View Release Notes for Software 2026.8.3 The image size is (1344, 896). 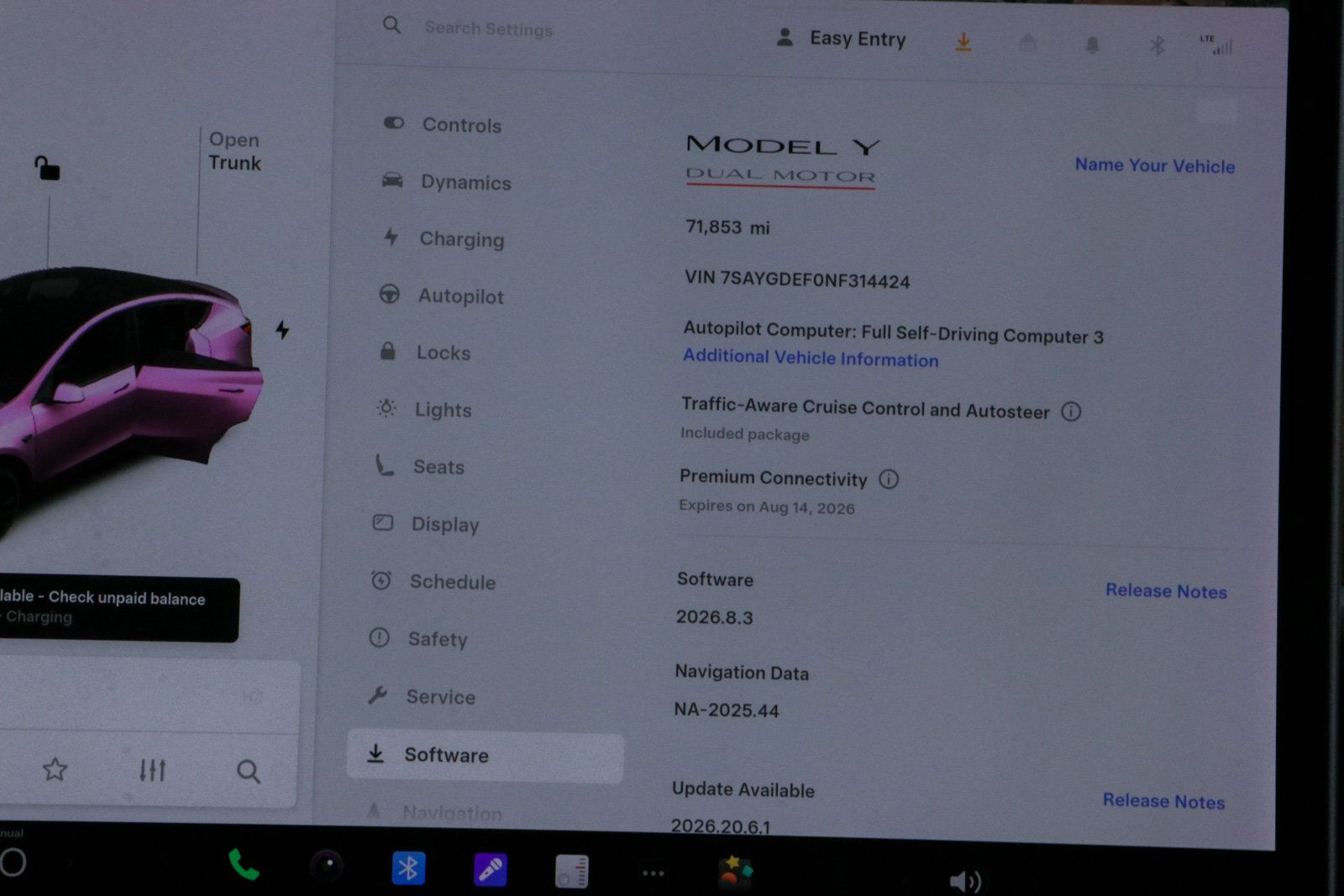(1166, 591)
